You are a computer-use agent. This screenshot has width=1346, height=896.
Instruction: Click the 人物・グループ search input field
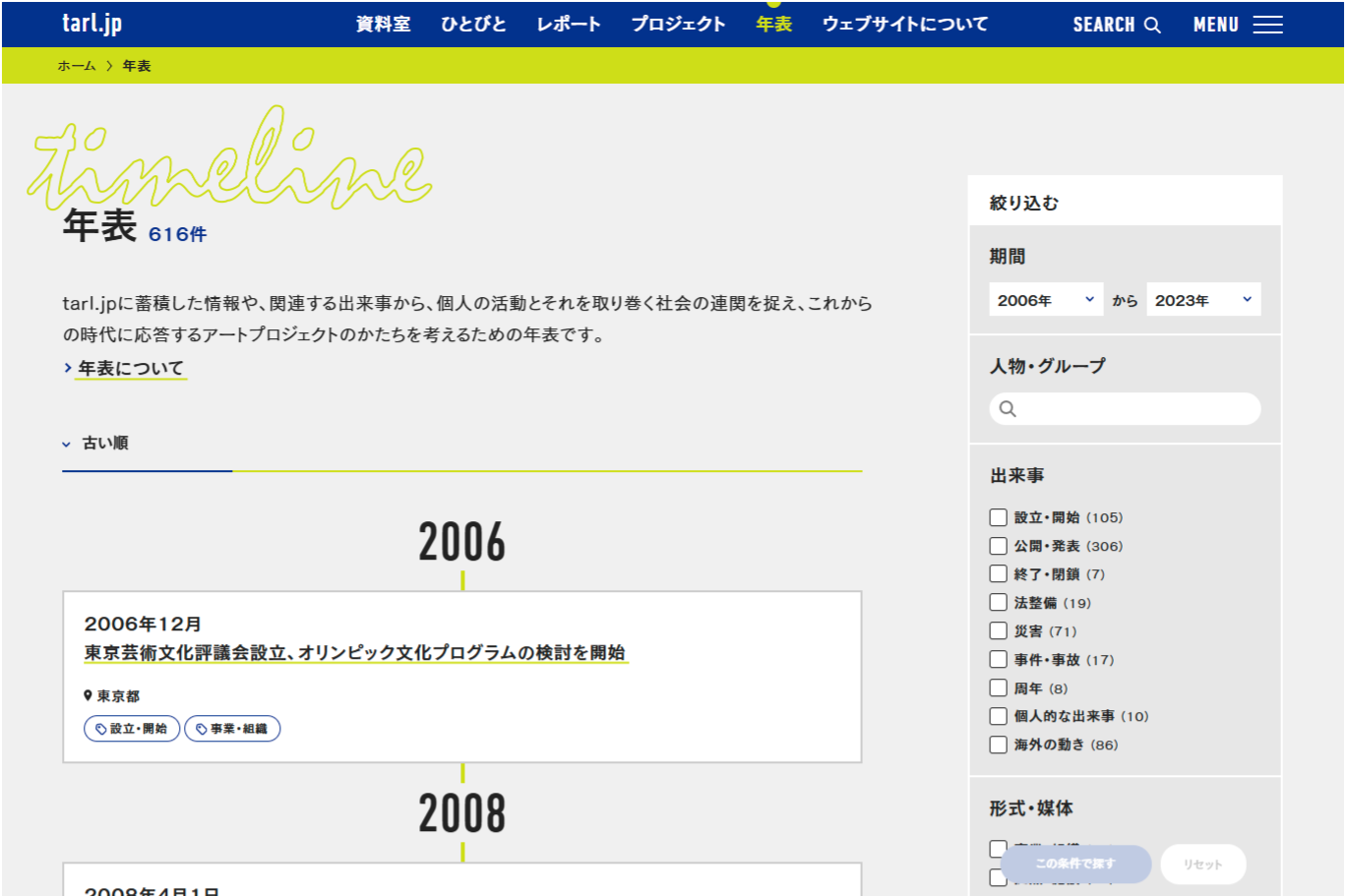click(1136, 409)
